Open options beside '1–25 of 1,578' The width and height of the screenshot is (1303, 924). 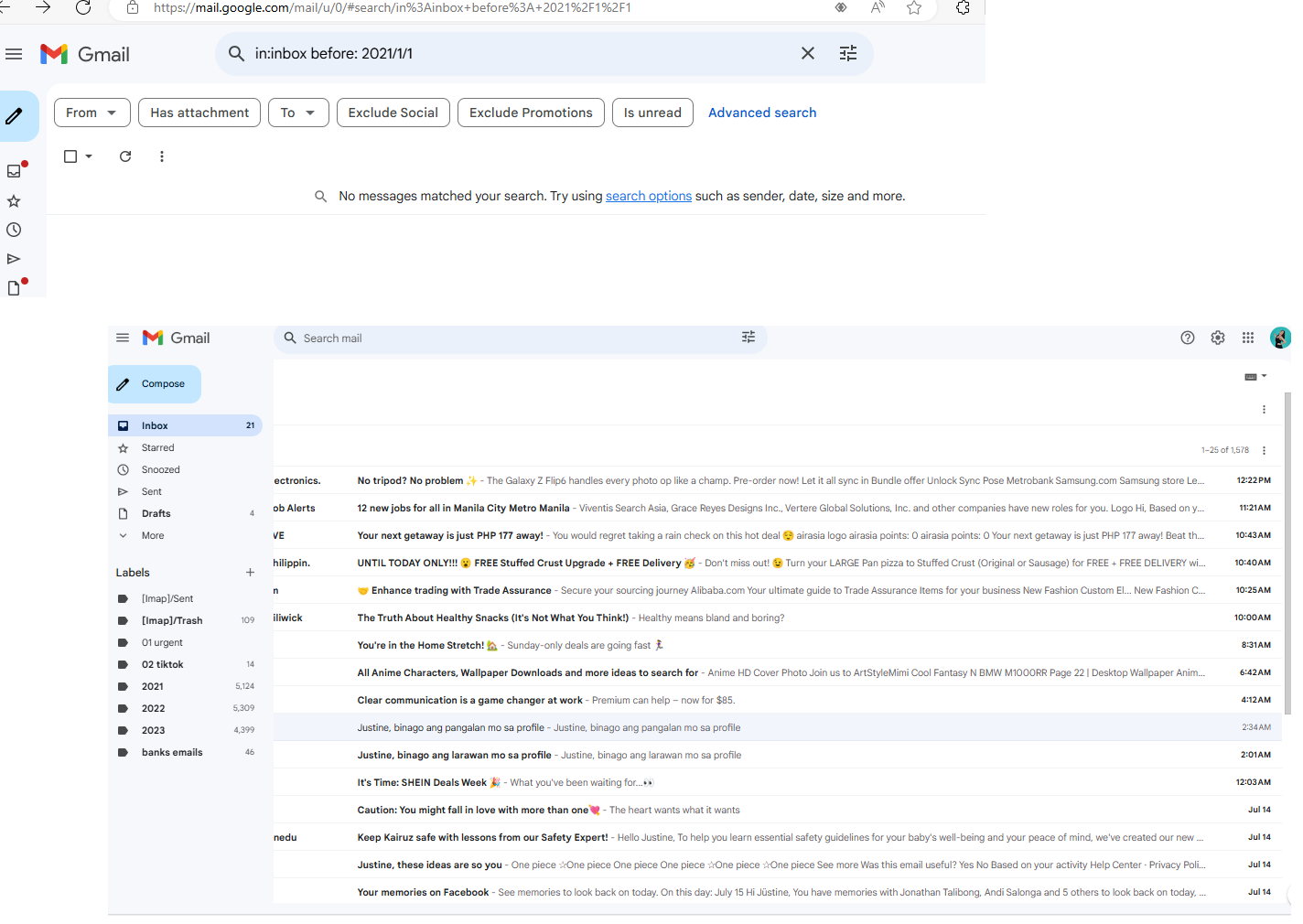point(1264,450)
